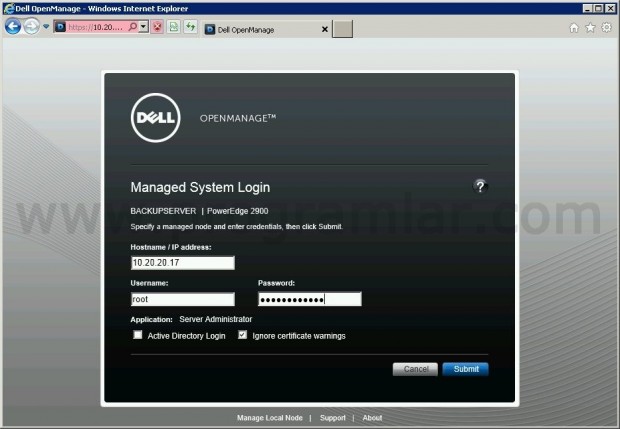Image resolution: width=620 pixels, height=429 pixels.
Task: Click the certificate error shield icon
Action: click(157, 27)
